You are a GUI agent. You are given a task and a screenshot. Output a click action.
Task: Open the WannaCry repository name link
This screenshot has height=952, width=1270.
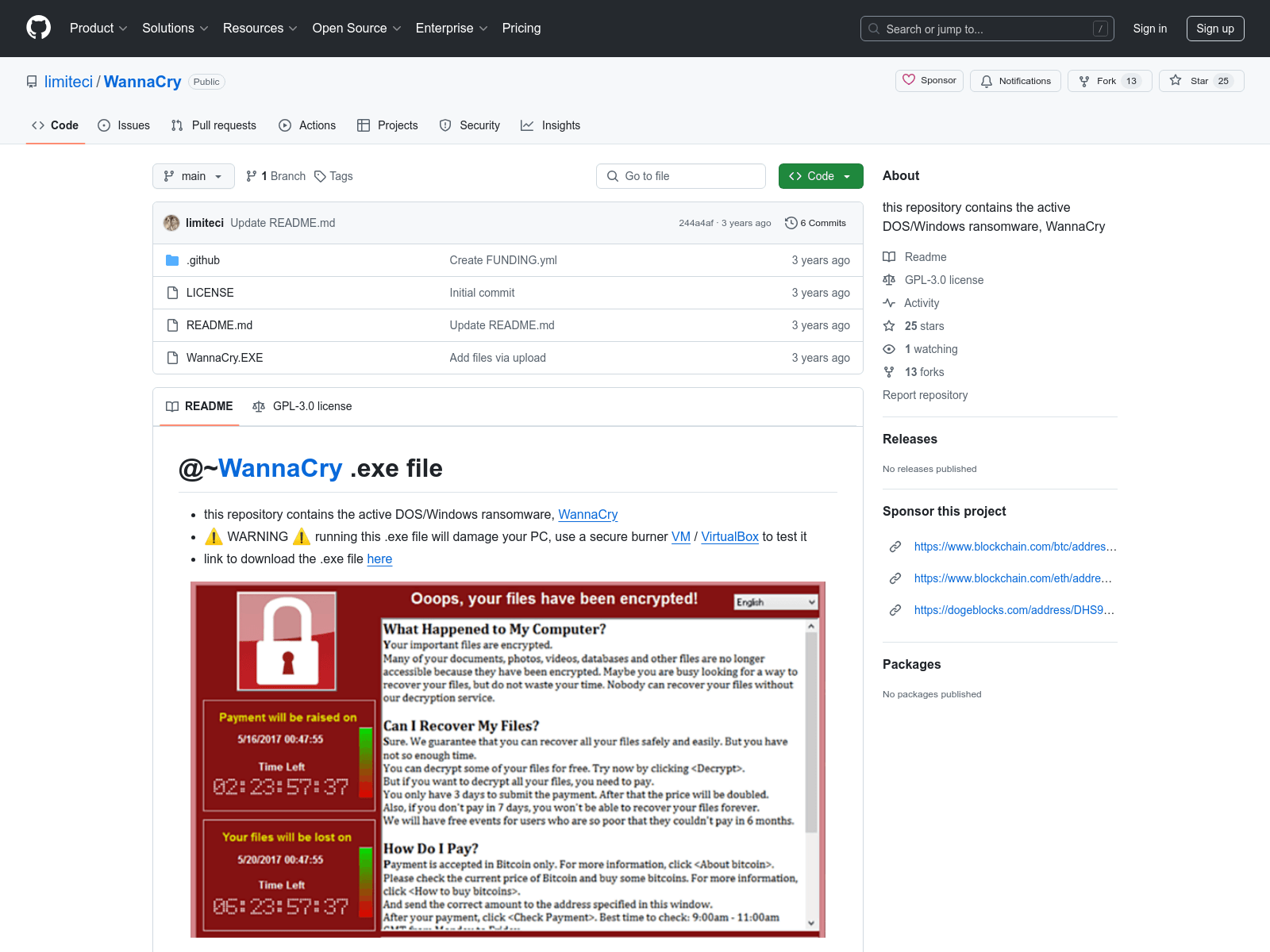click(143, 82)
